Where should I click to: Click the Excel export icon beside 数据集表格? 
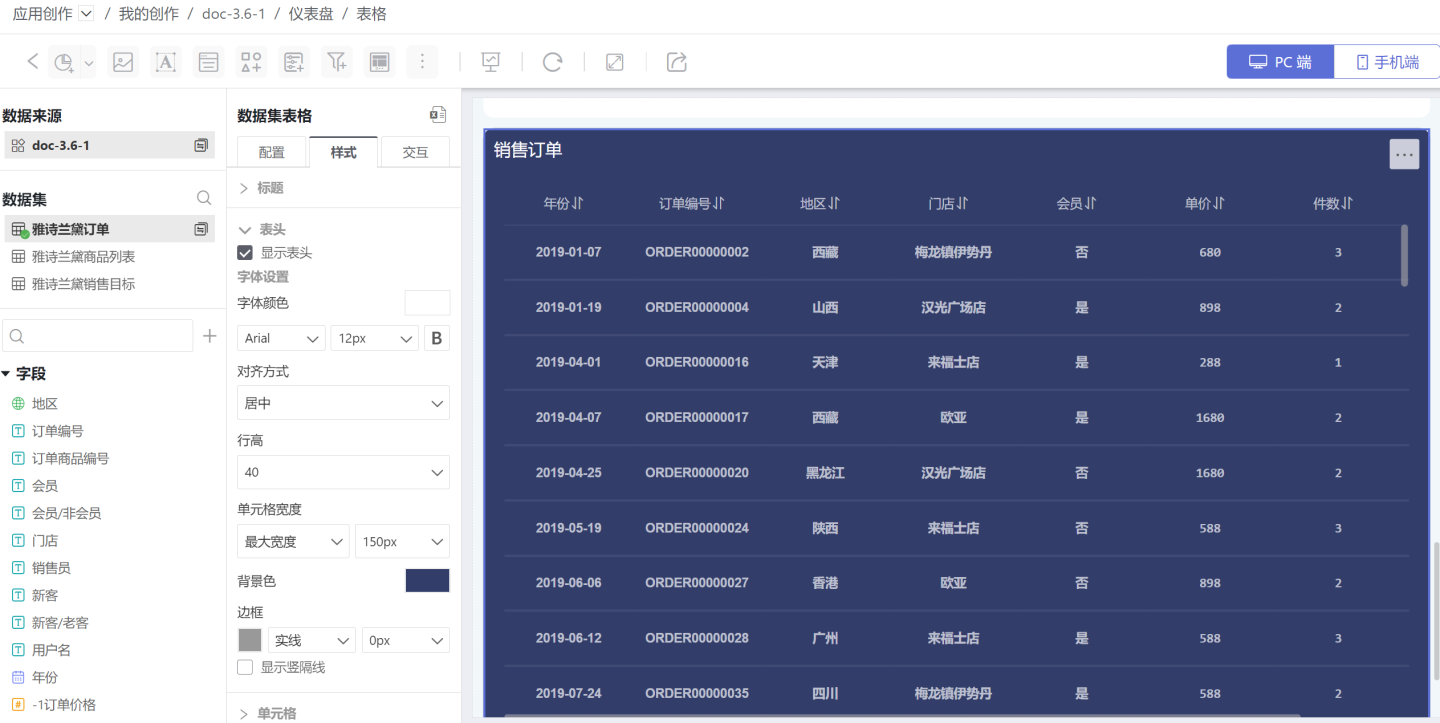[437, 115]
